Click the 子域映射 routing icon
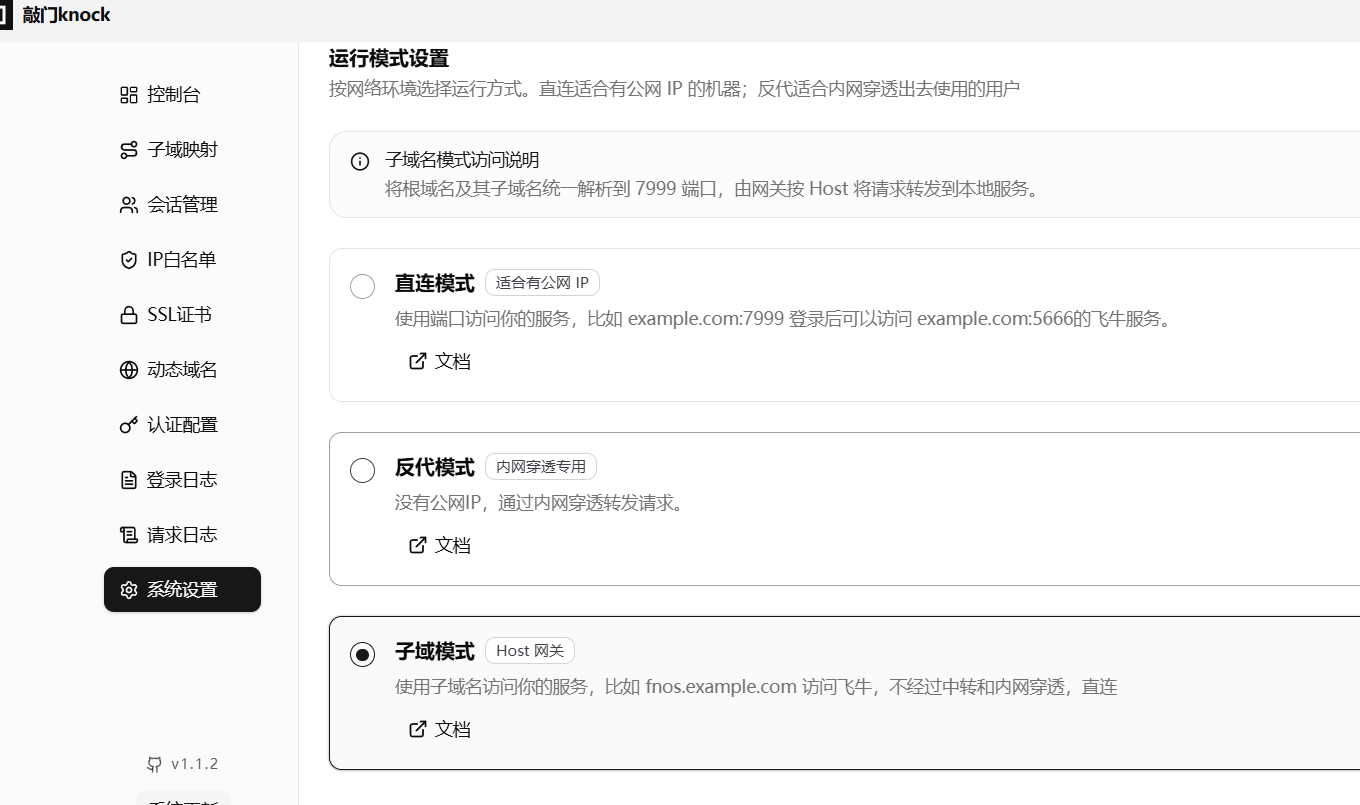The image size is (1360, 805). [x=128, y=150]
